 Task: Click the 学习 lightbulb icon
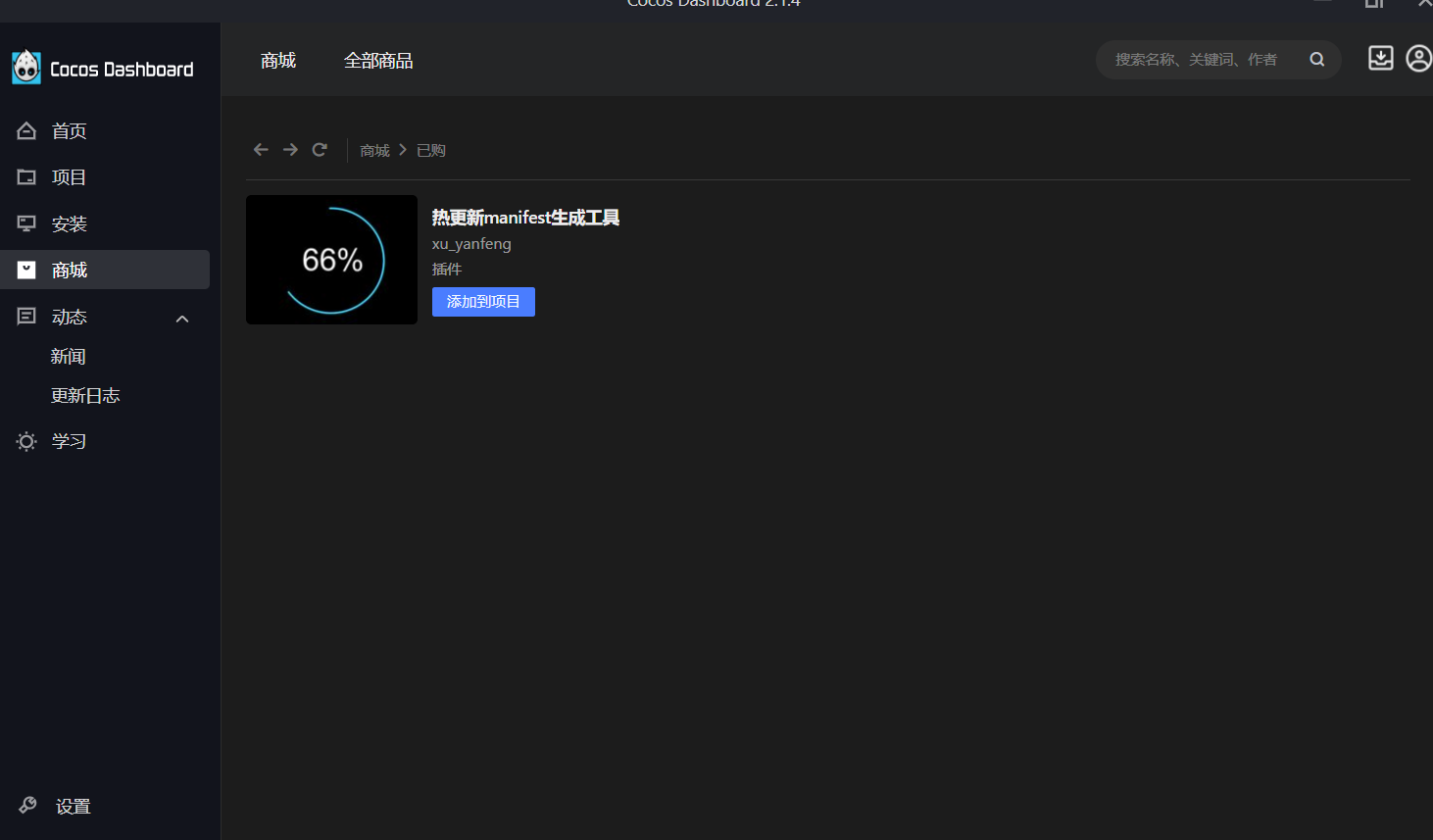[x=26, y=441]
